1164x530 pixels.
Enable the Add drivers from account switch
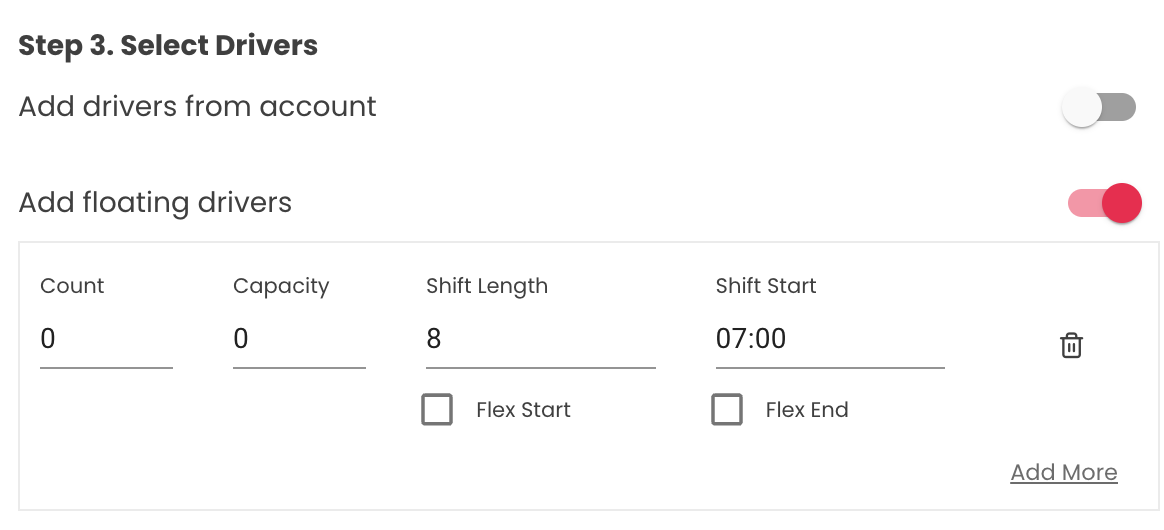pos(1099,107)
